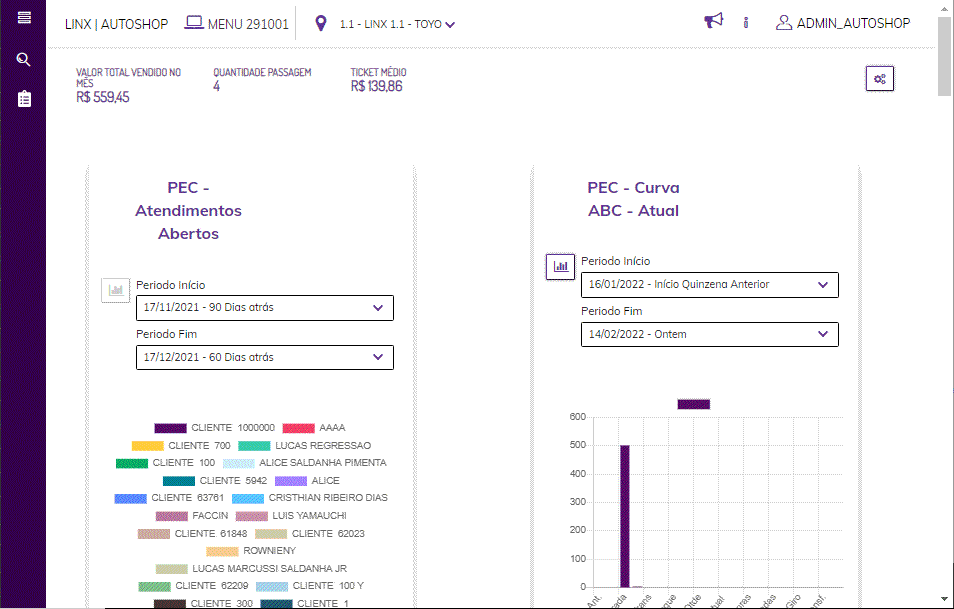Viewport: 954px width, 609px height.
Task: Toggle ALICE SALDANHA PIMENTA legend swatch
Action: click(238, 464)
